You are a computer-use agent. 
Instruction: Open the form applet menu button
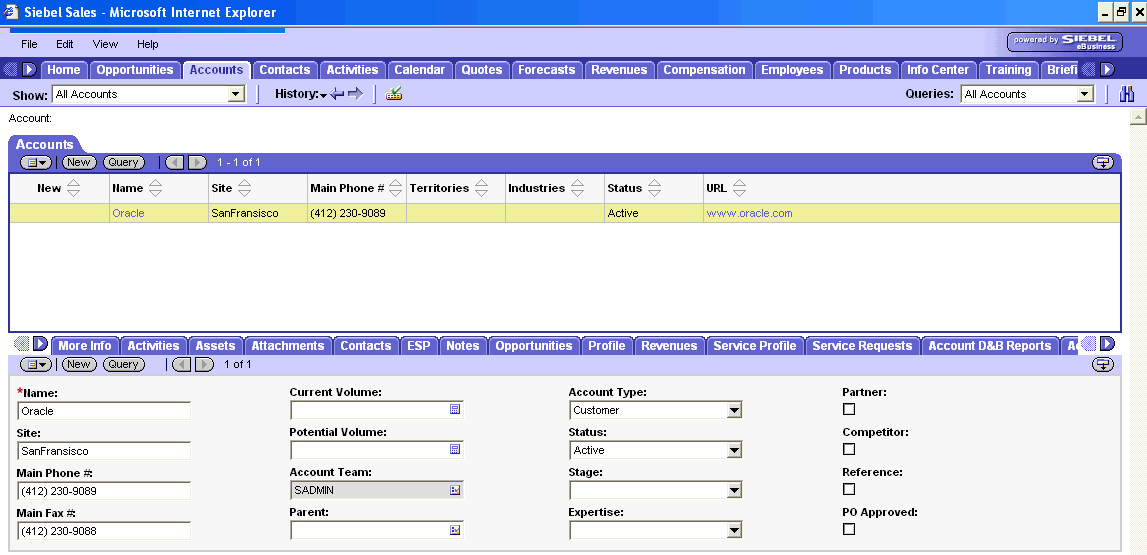(36, 364)
